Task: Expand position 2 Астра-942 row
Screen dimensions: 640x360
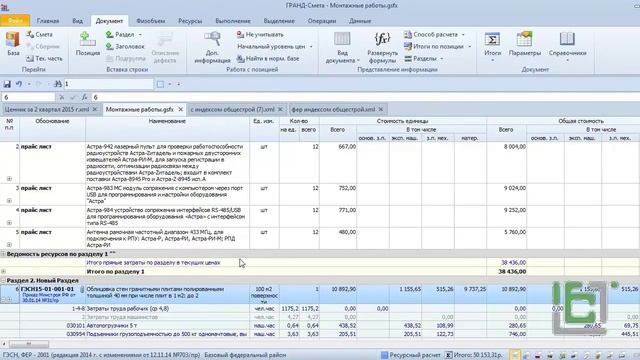Action: coord(9,179)
